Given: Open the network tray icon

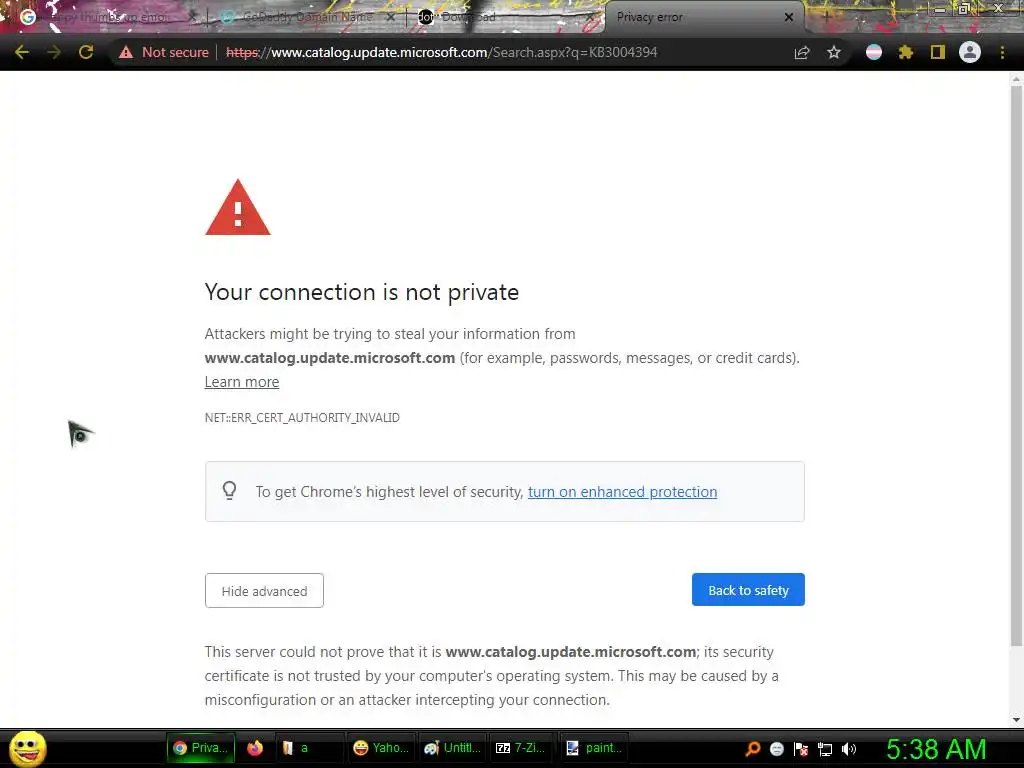Looking at the screenshot, I should pos(825,749).
